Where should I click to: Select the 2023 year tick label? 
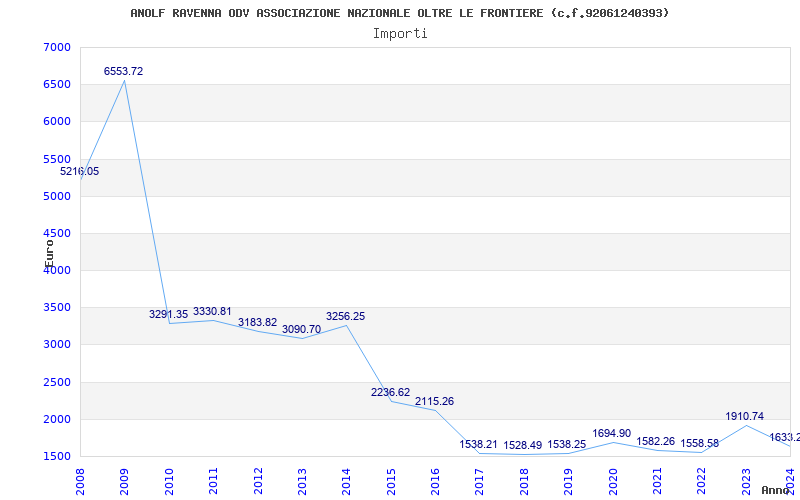(746, 479)
